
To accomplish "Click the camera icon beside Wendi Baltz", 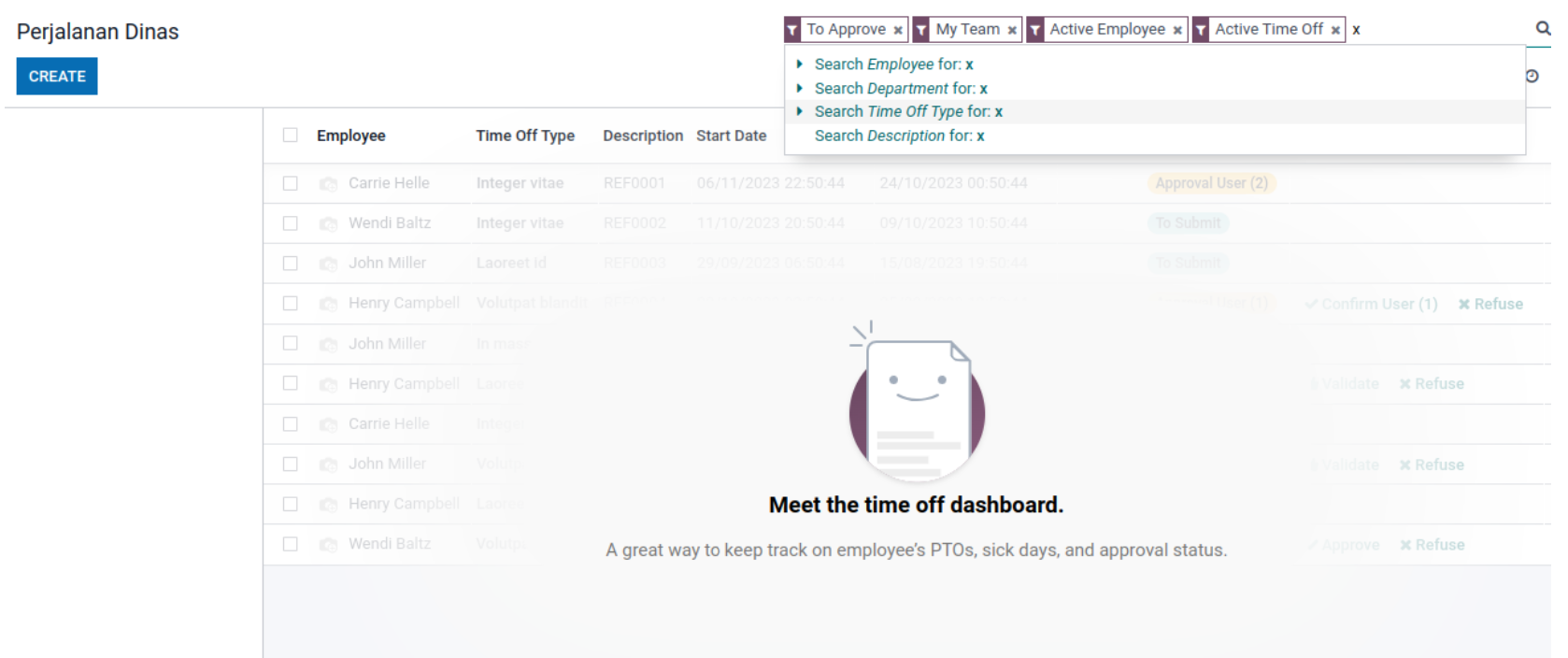I will point(328,224).
